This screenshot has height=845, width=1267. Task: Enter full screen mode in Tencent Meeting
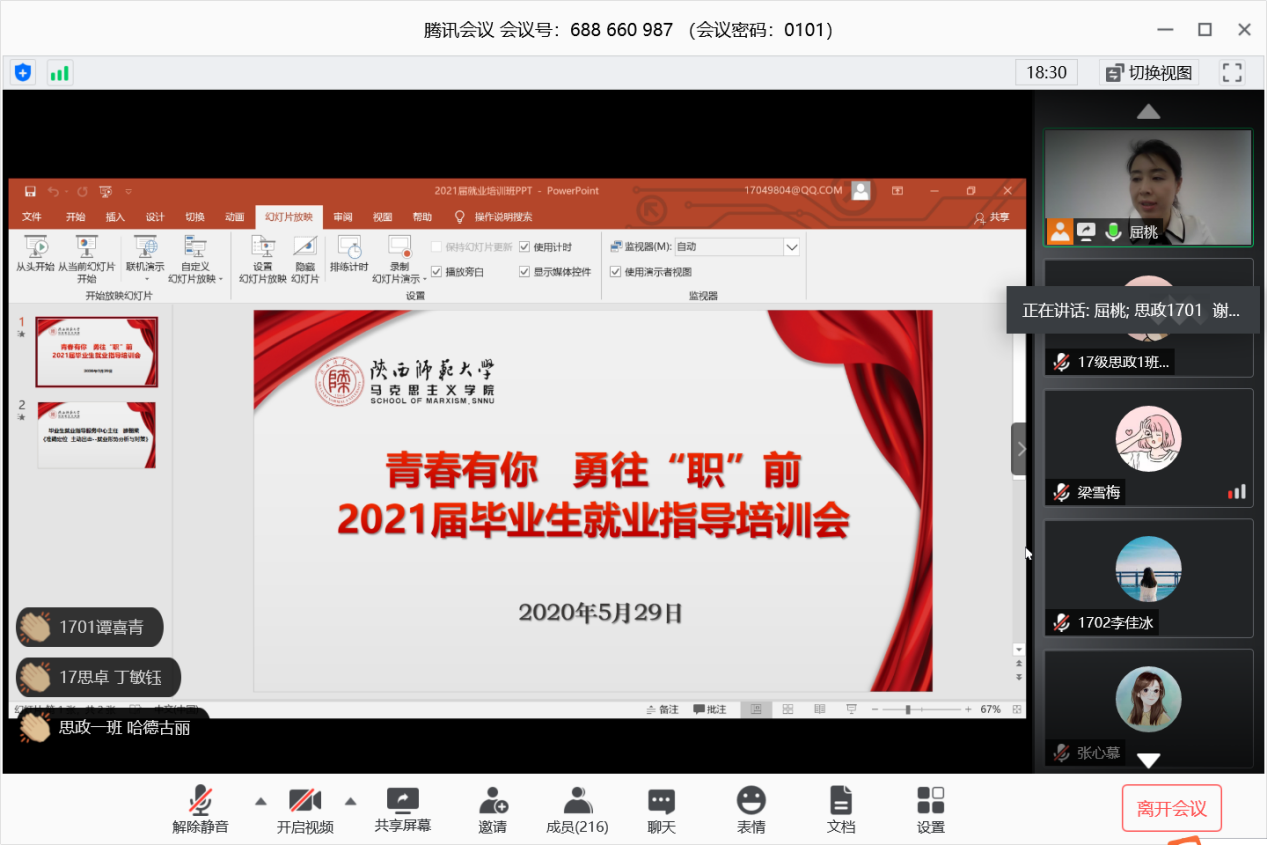coord(1232,73)
